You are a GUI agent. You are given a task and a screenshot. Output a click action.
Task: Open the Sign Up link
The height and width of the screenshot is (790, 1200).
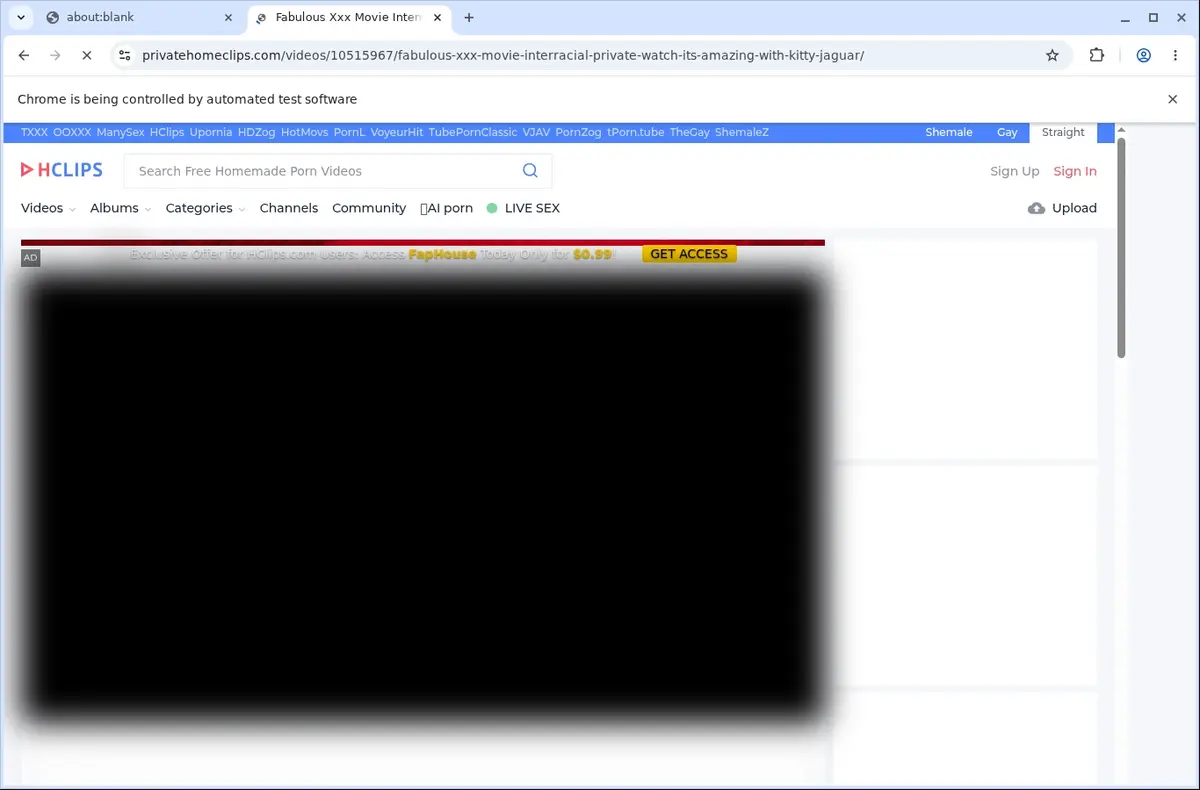coord(1014,171)
